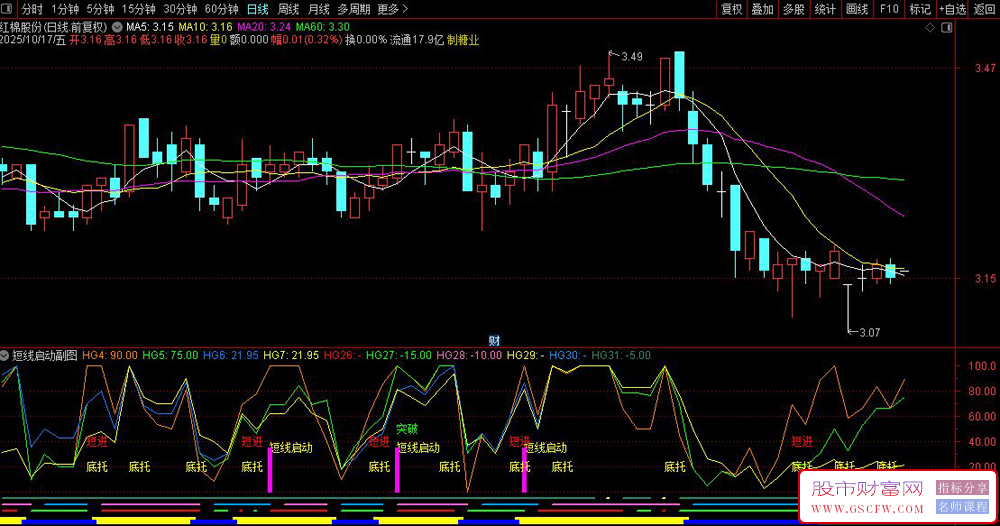The image size is (1000, 526).
Task: Click the 复权 button
Action: coord(732,9)
